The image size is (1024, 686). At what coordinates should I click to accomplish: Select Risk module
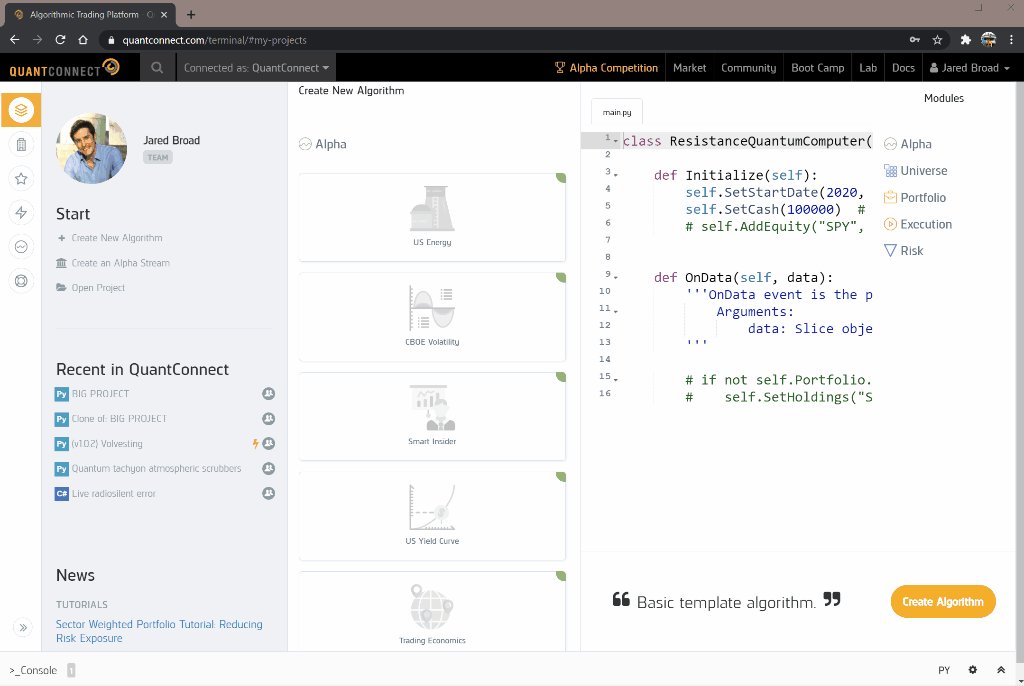pyautogui.click(x=903, y=251)
